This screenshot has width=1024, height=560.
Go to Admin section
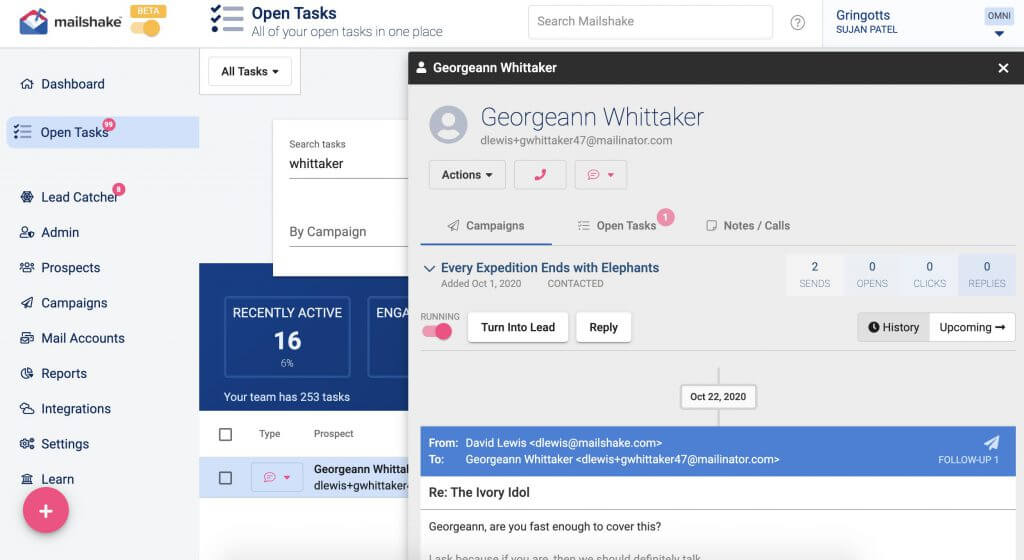(60, 232)
